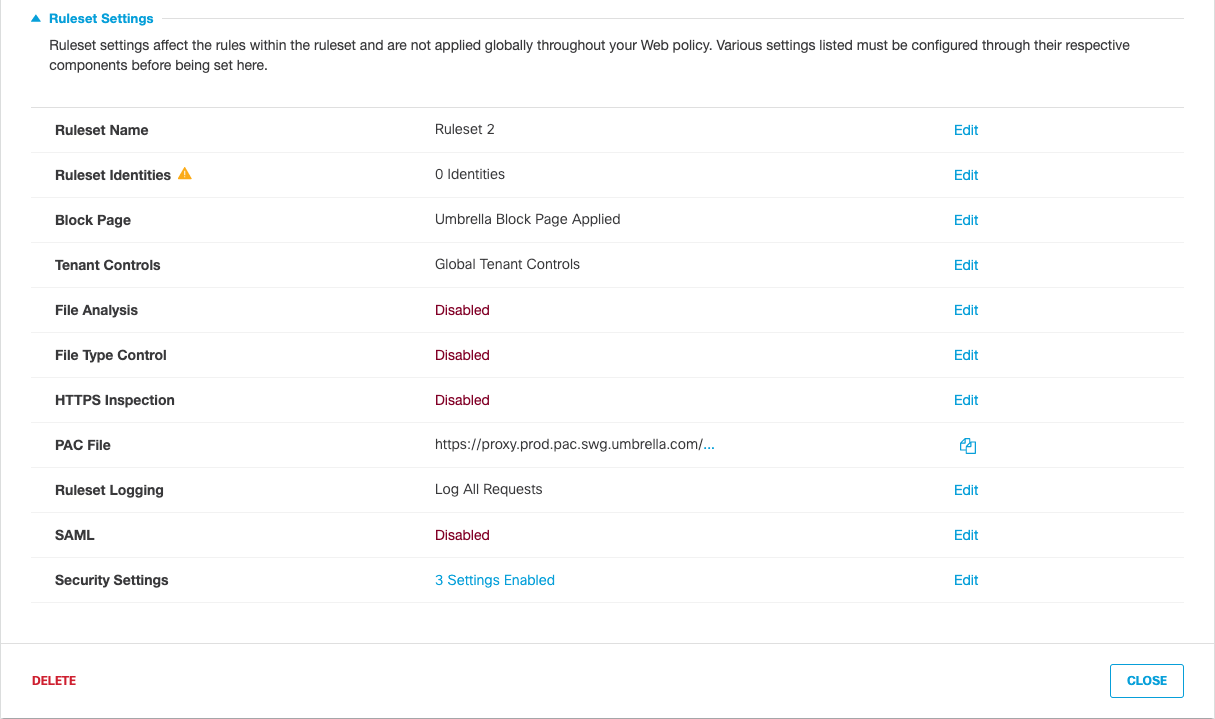Copy the PAC File URL icon
The height and width of the screenshot is (719, 1215).
[x=967, y=446]
